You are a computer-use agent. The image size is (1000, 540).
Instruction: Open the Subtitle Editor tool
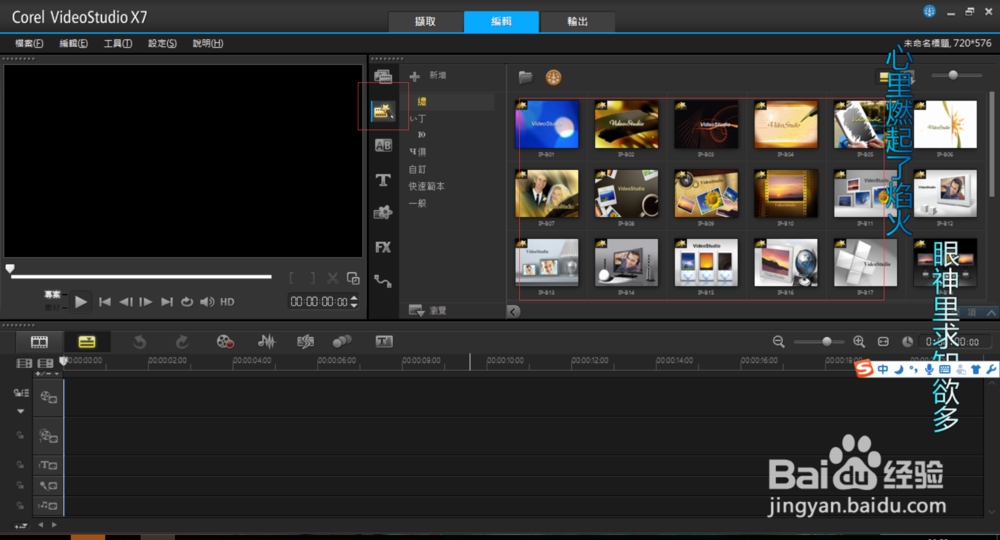pos(384,342)
